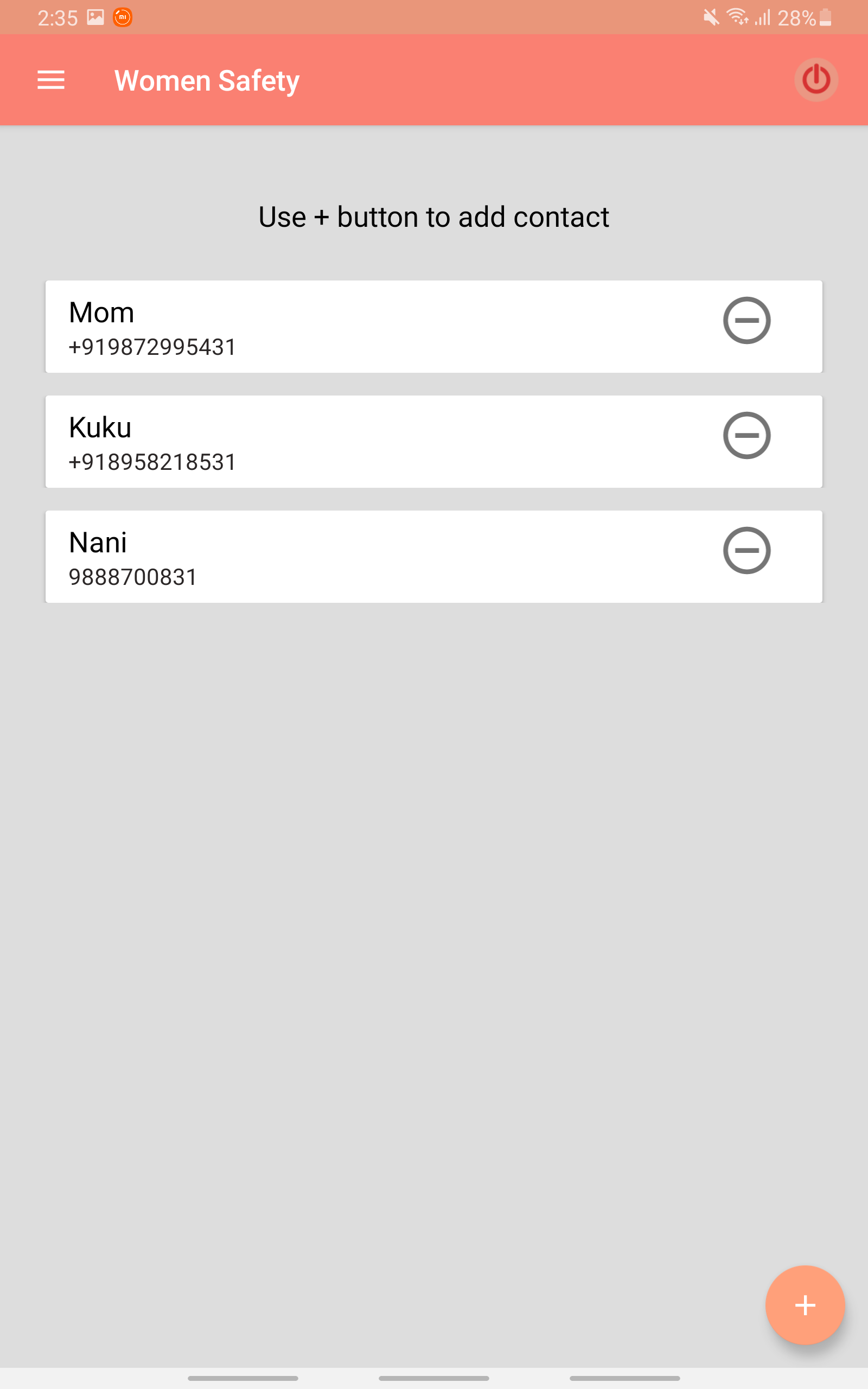The height and width of the screenshot is (1389, 868).
Task: Tap Kuku's phone number +918958218531
Action: pos(152,462)
